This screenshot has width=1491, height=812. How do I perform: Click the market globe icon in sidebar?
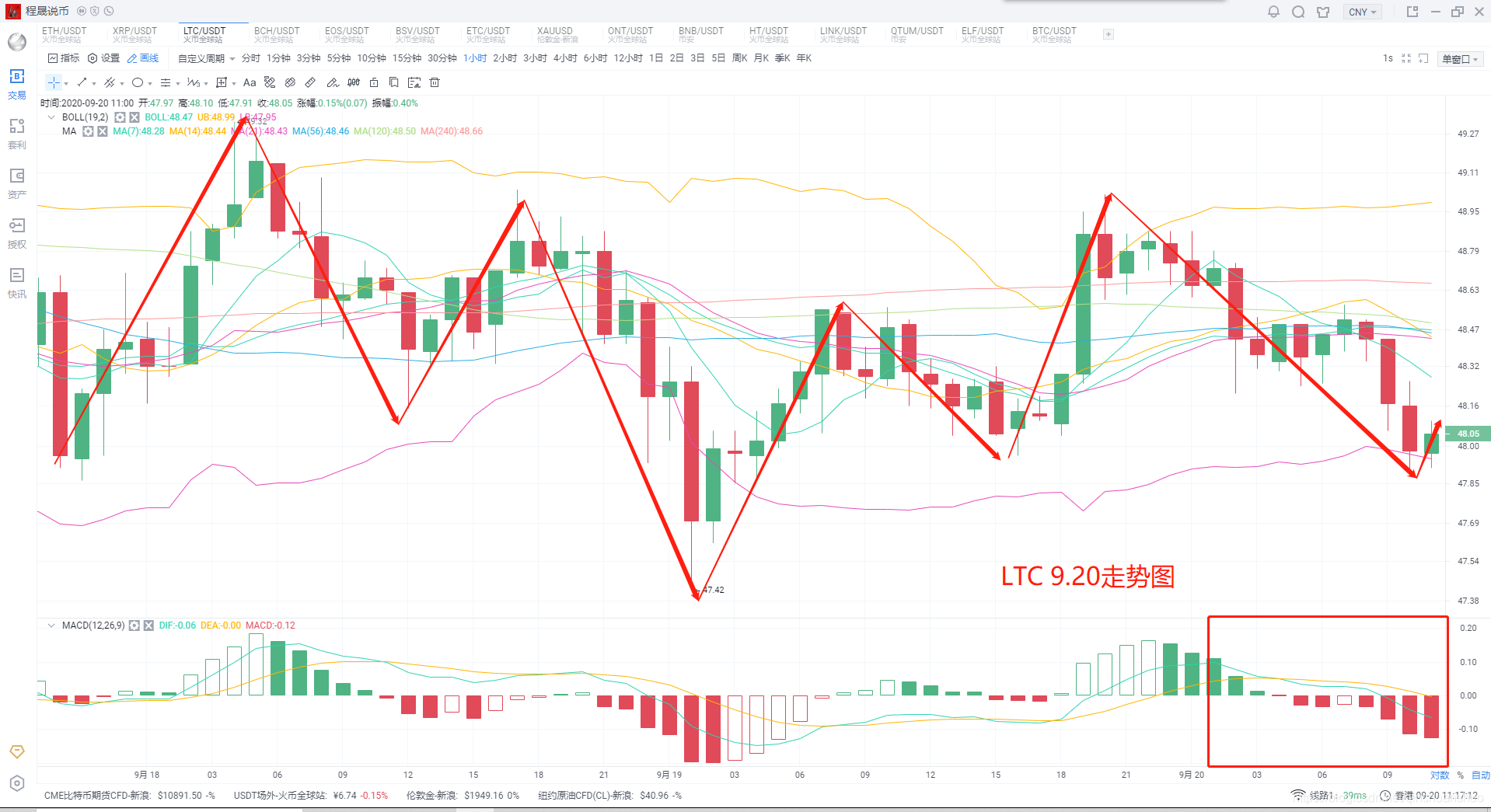point(17,42)
